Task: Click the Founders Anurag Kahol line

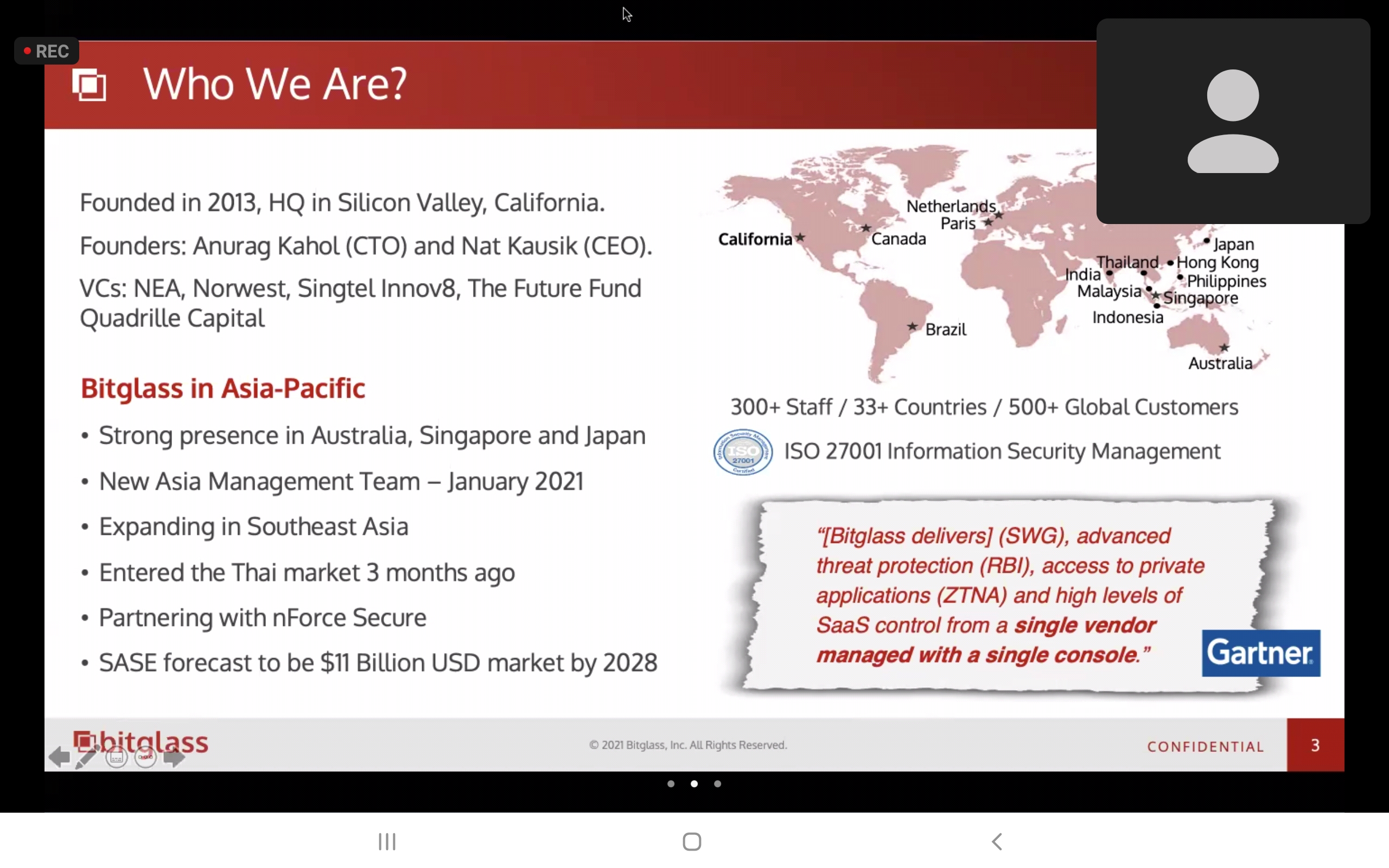Action: pos(366,246)
